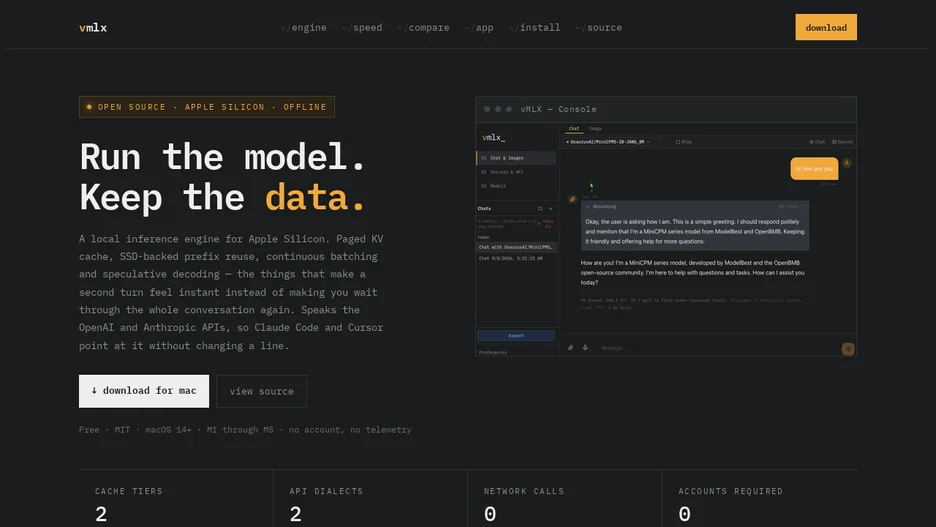Click the 'CACHE TIERS' stat label
The height and width of the screenshot is (527, 936).
pos(129,491)
